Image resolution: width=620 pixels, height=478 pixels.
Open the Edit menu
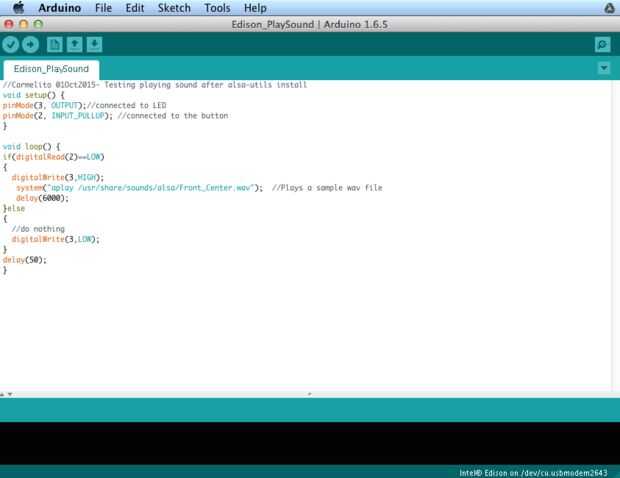coord(135,8)
